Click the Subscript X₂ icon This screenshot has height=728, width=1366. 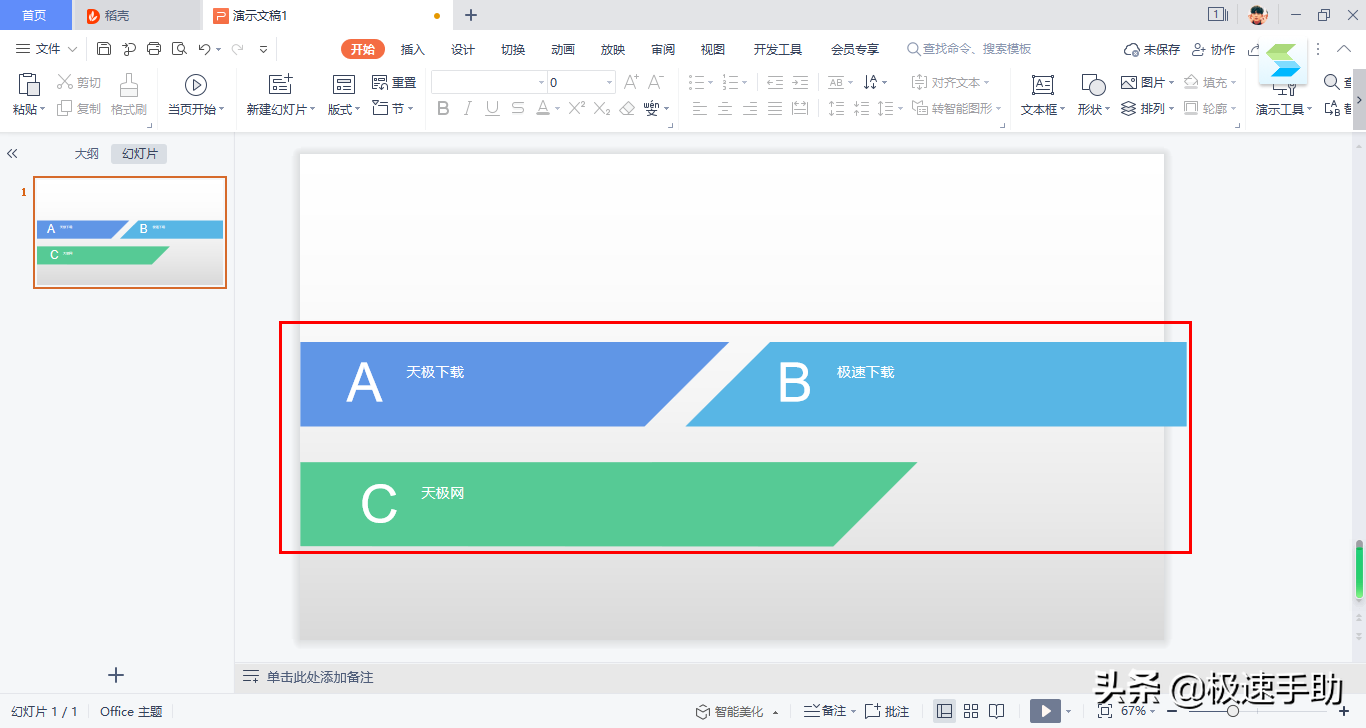(602, 108)
